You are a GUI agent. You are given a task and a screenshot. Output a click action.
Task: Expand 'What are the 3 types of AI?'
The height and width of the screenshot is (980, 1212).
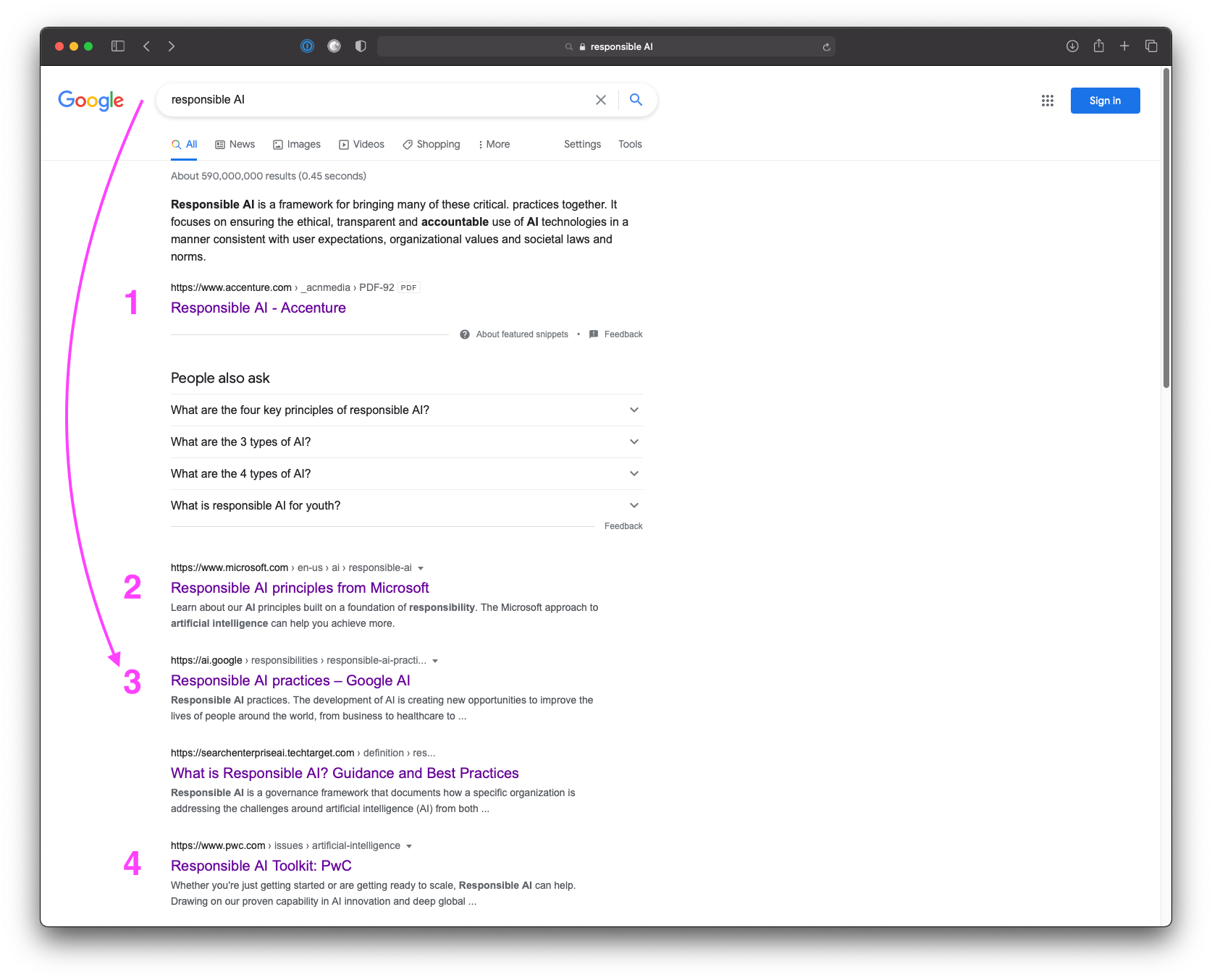click(x=407, y=442)
